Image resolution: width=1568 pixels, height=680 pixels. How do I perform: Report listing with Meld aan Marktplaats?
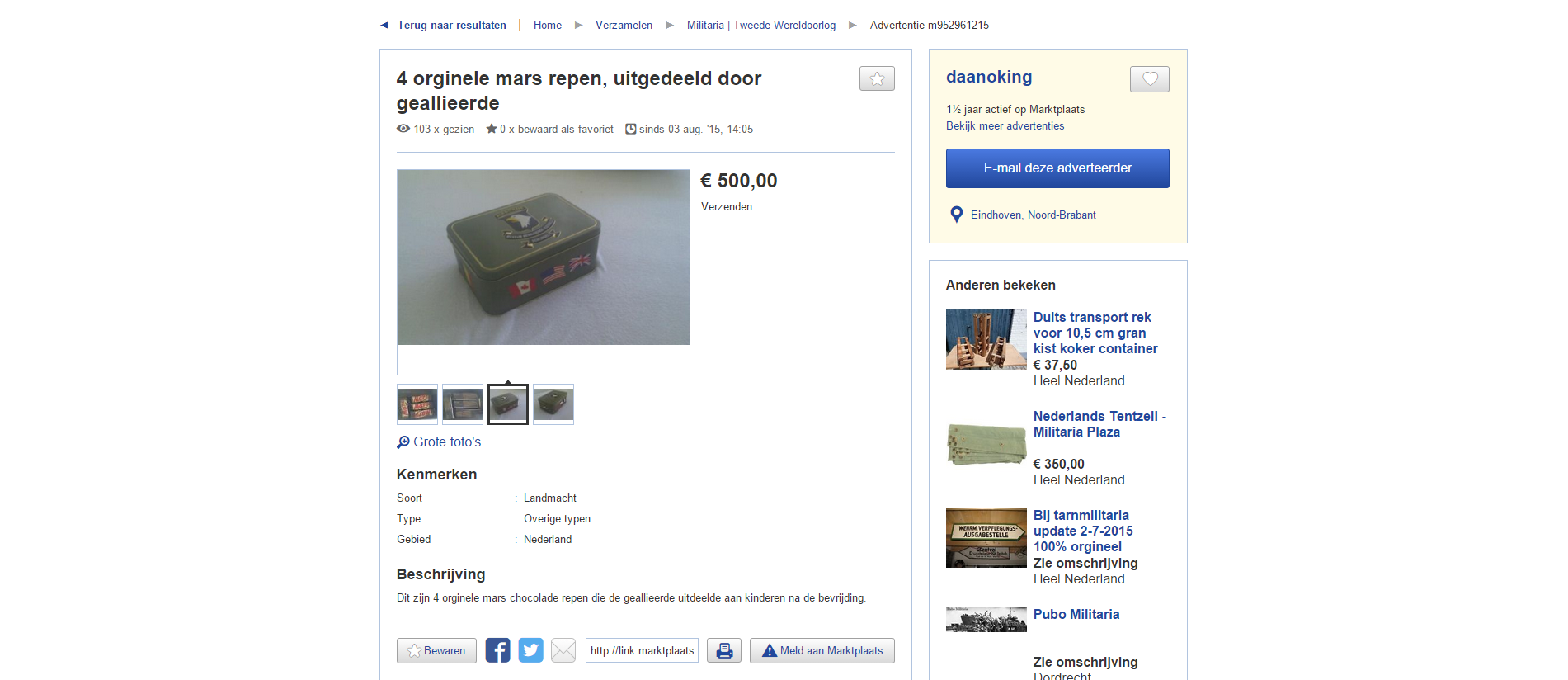822,650
